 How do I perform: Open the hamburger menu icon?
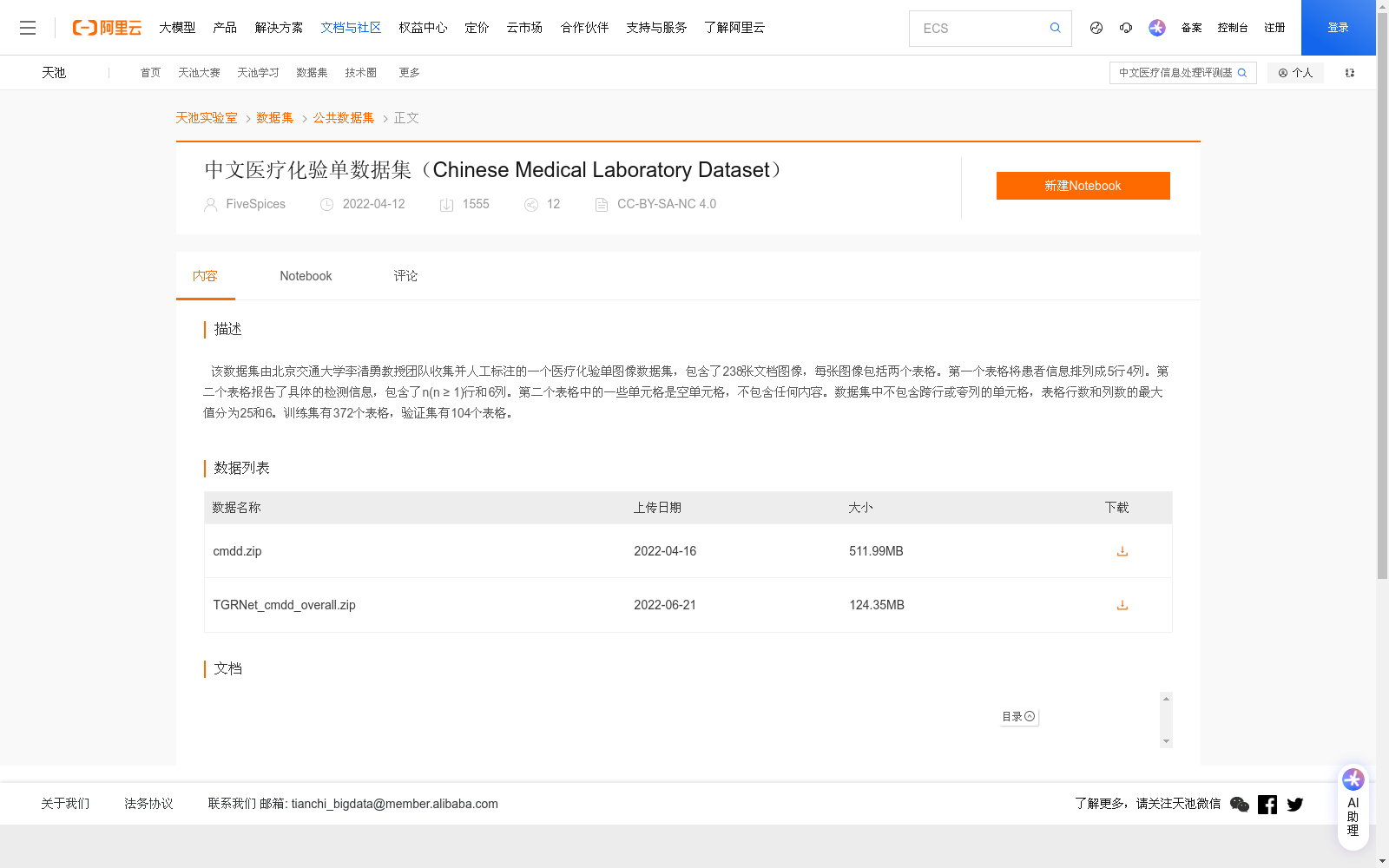click(x=28, y=28)
